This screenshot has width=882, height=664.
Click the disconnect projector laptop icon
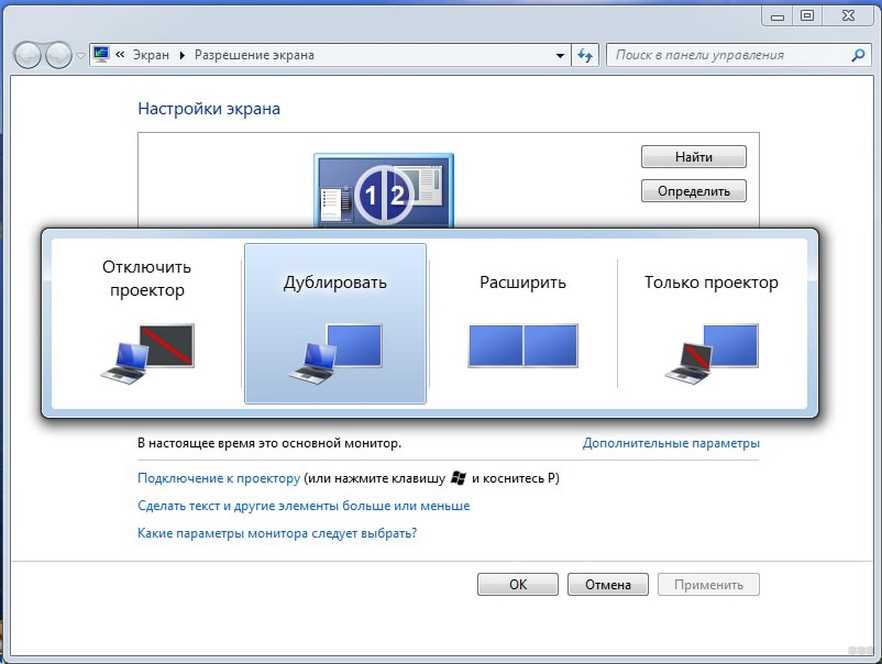point(147,353)
